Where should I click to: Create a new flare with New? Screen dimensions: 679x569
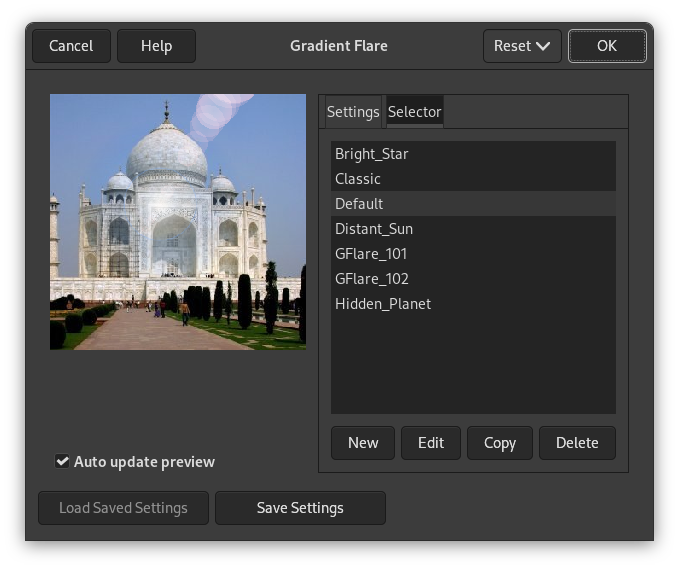[363, 443]
